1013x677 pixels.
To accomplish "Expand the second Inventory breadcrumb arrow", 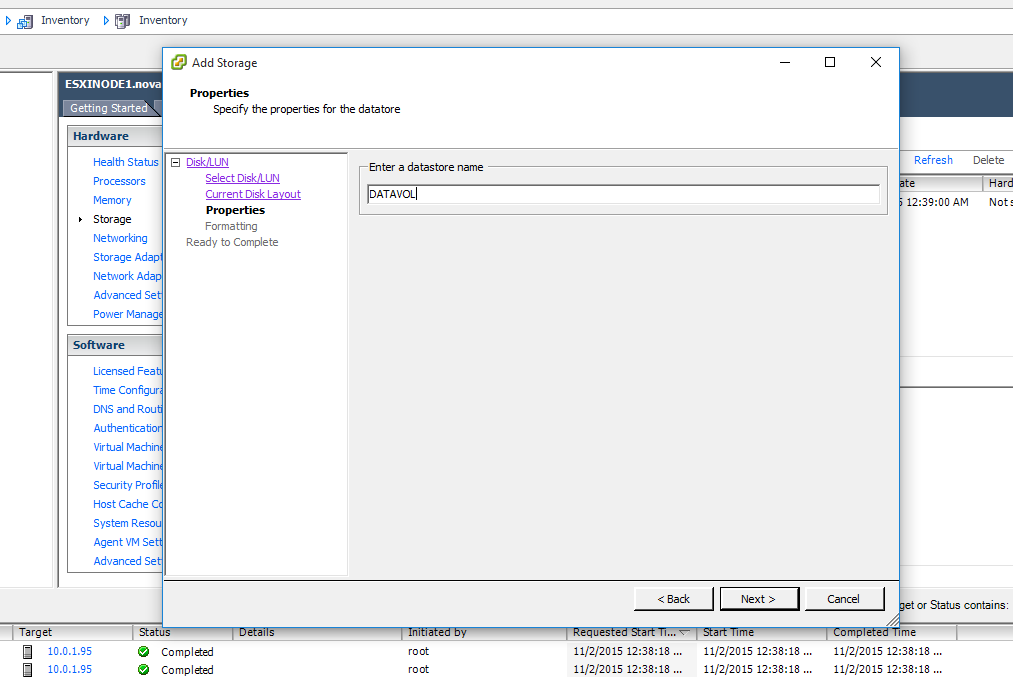I will (106, 21).
